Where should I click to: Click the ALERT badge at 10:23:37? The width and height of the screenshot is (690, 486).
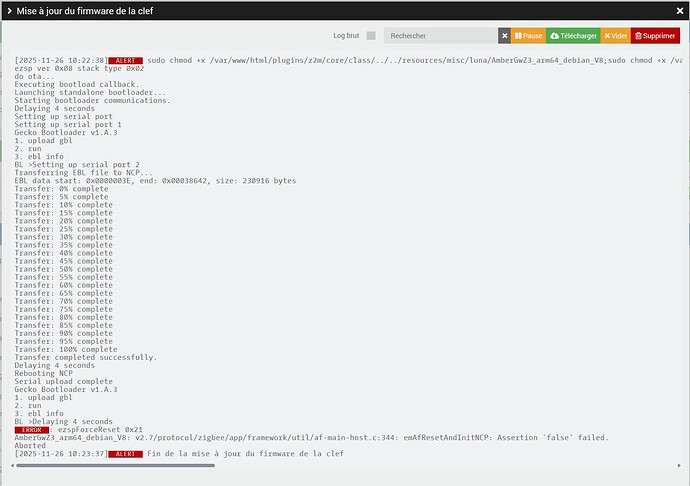pos(125,454)
